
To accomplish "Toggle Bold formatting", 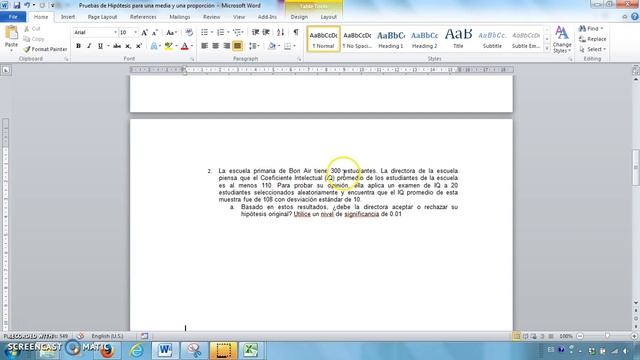I will click(x=78, y=46).
